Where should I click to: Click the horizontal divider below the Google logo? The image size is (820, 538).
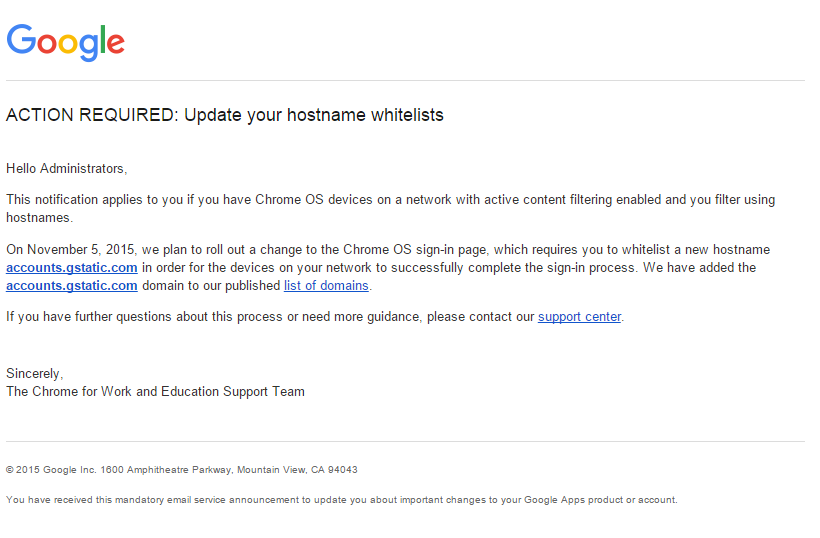click(405, 81)
